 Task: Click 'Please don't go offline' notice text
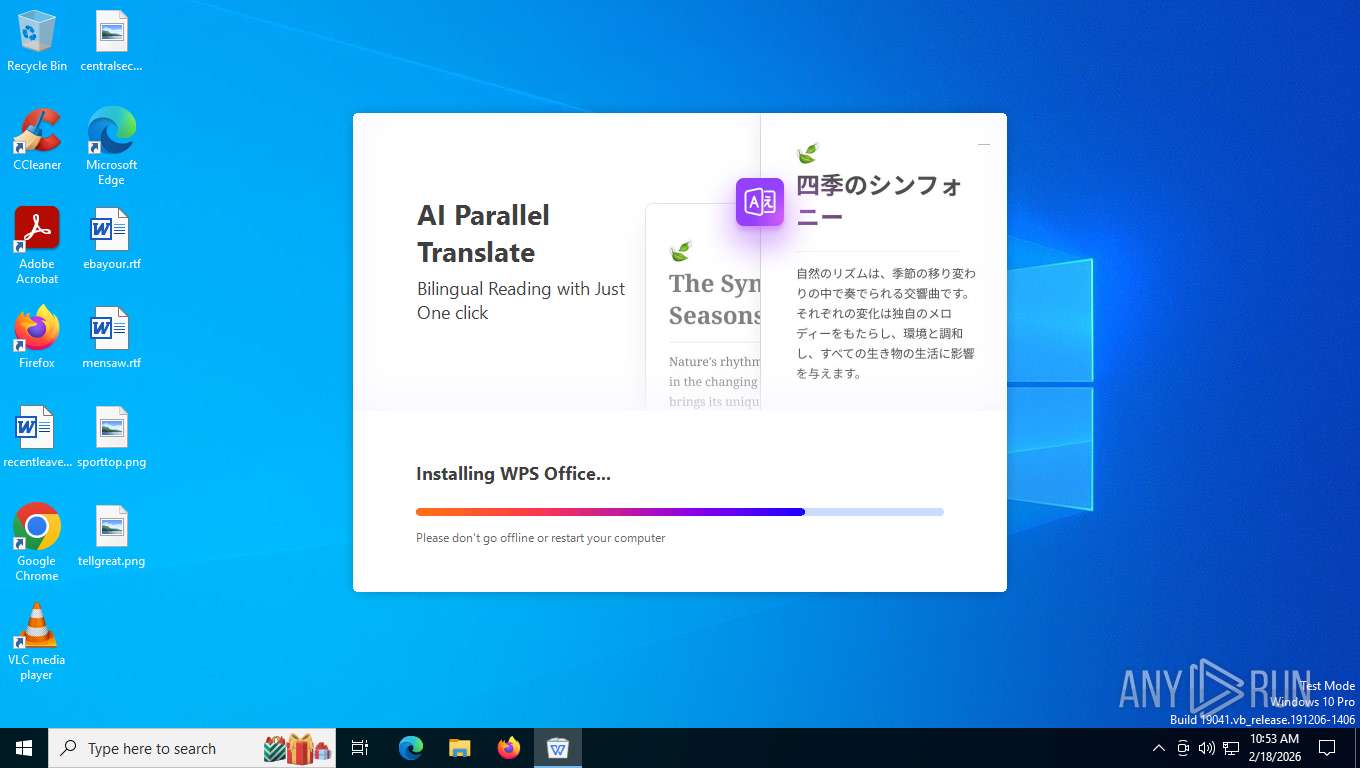[541, 538]
